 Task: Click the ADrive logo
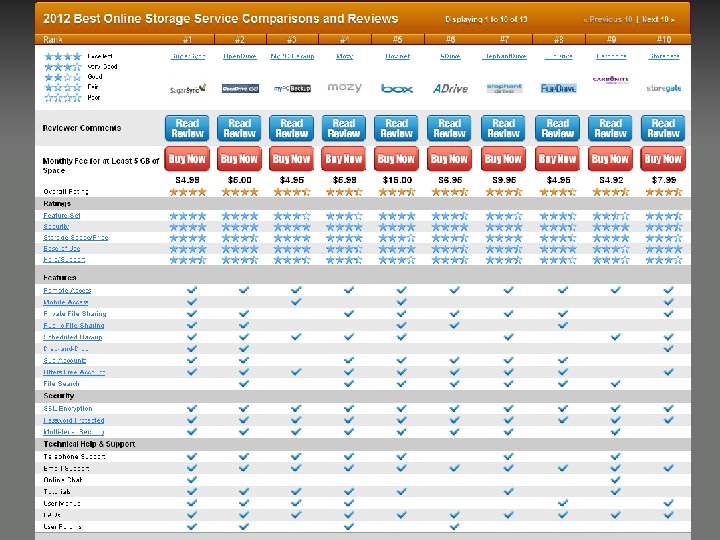(450, 88)
